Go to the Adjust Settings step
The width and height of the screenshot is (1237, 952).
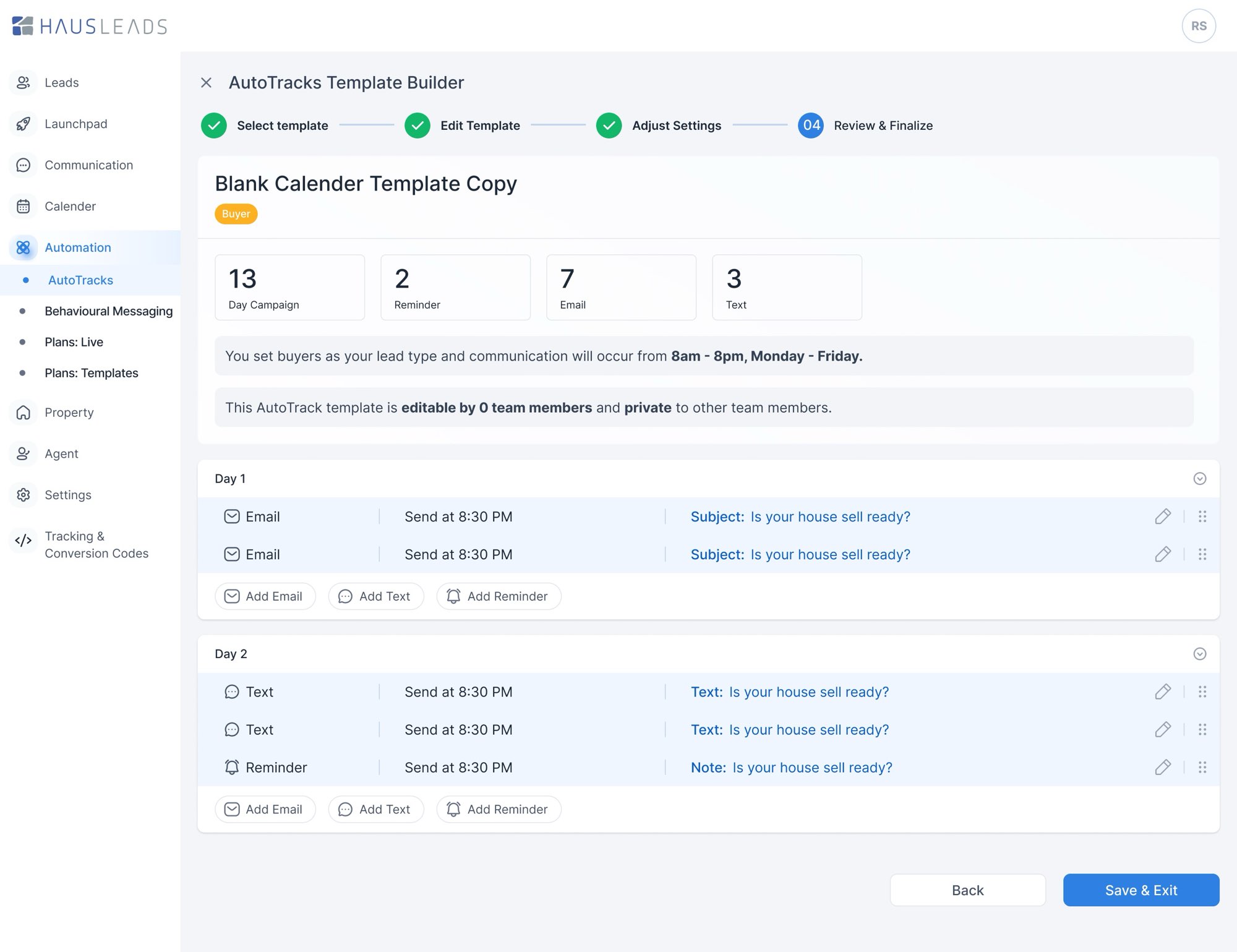click(x=659, y=126)
